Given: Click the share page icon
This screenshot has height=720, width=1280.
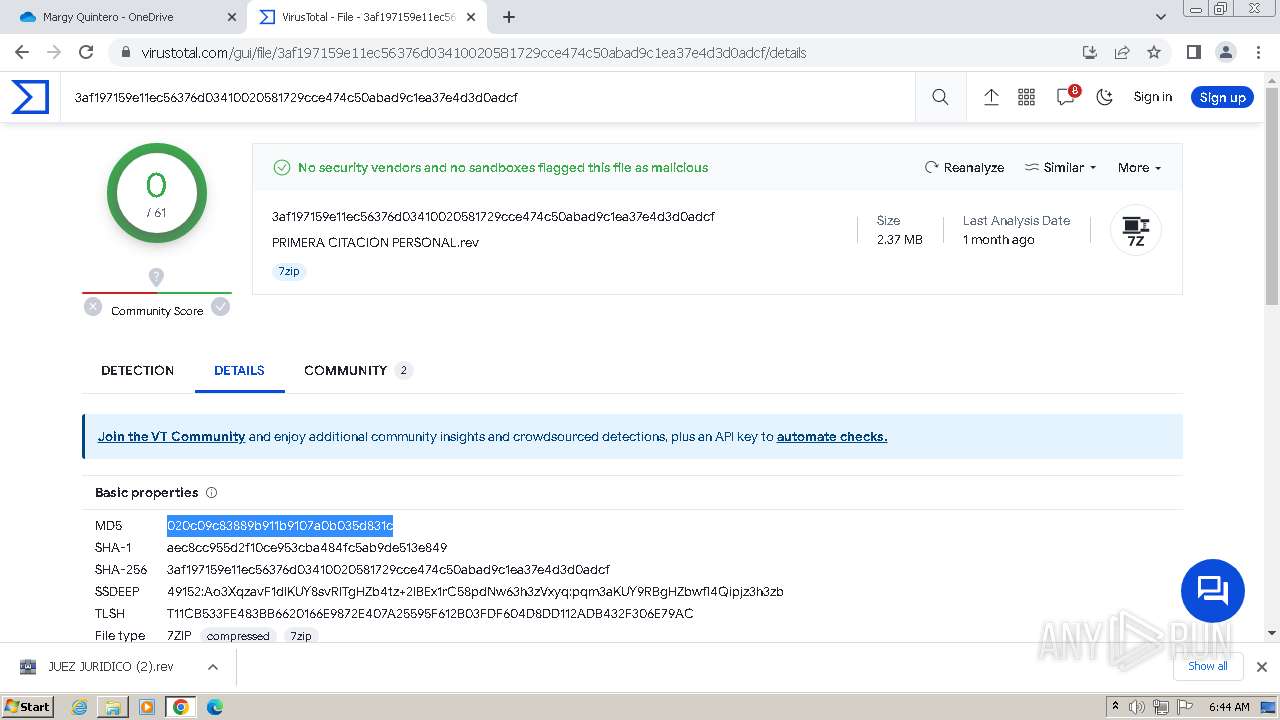Looking at the screenshot, I should (1122, 52).
